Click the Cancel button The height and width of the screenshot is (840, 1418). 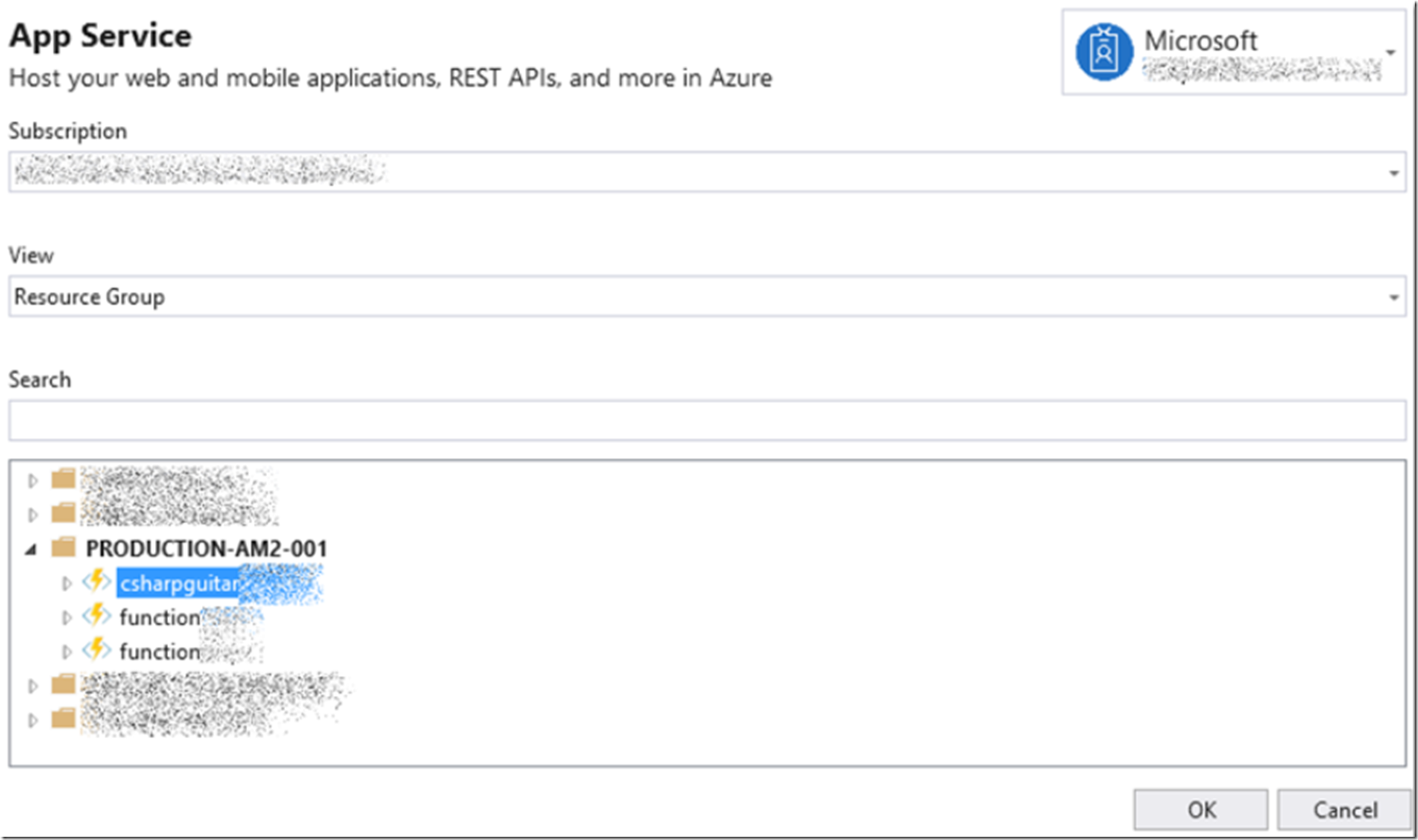[x=1345, y=810]
